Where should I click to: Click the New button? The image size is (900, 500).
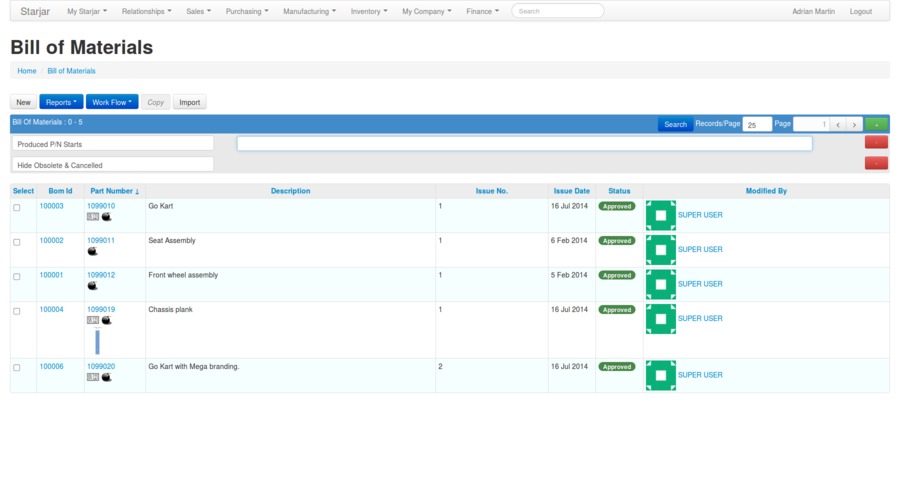[23, 102]
